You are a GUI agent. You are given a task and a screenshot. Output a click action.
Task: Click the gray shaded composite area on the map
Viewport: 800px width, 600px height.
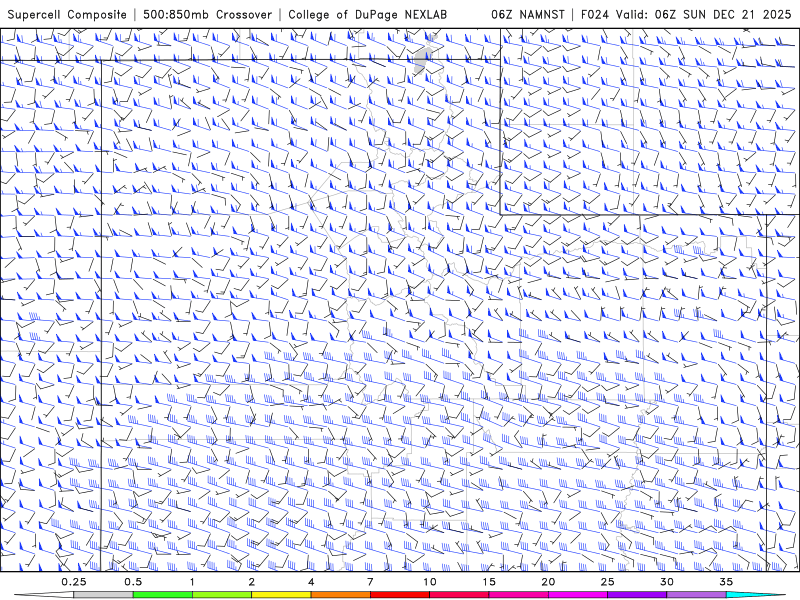tap(421, 59)
